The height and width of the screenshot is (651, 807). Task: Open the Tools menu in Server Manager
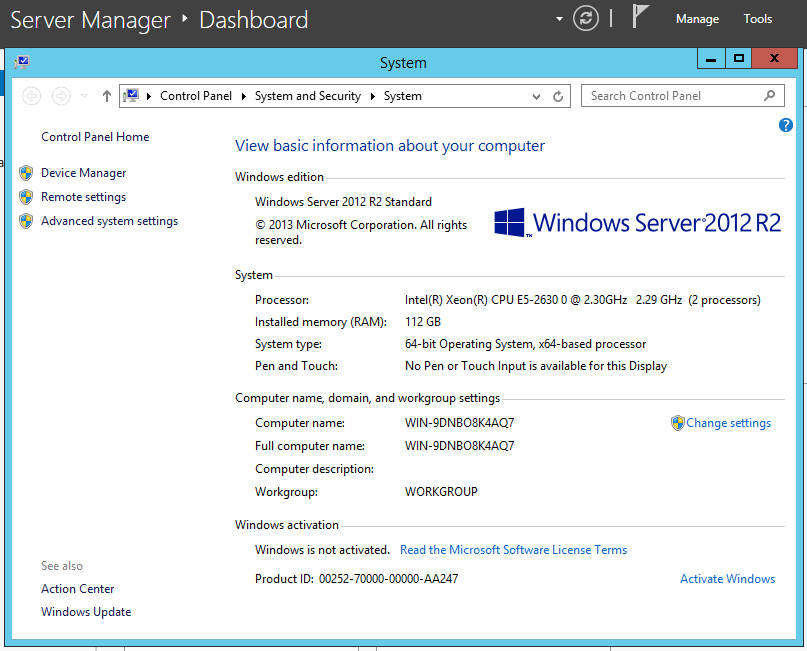(758, 19)
